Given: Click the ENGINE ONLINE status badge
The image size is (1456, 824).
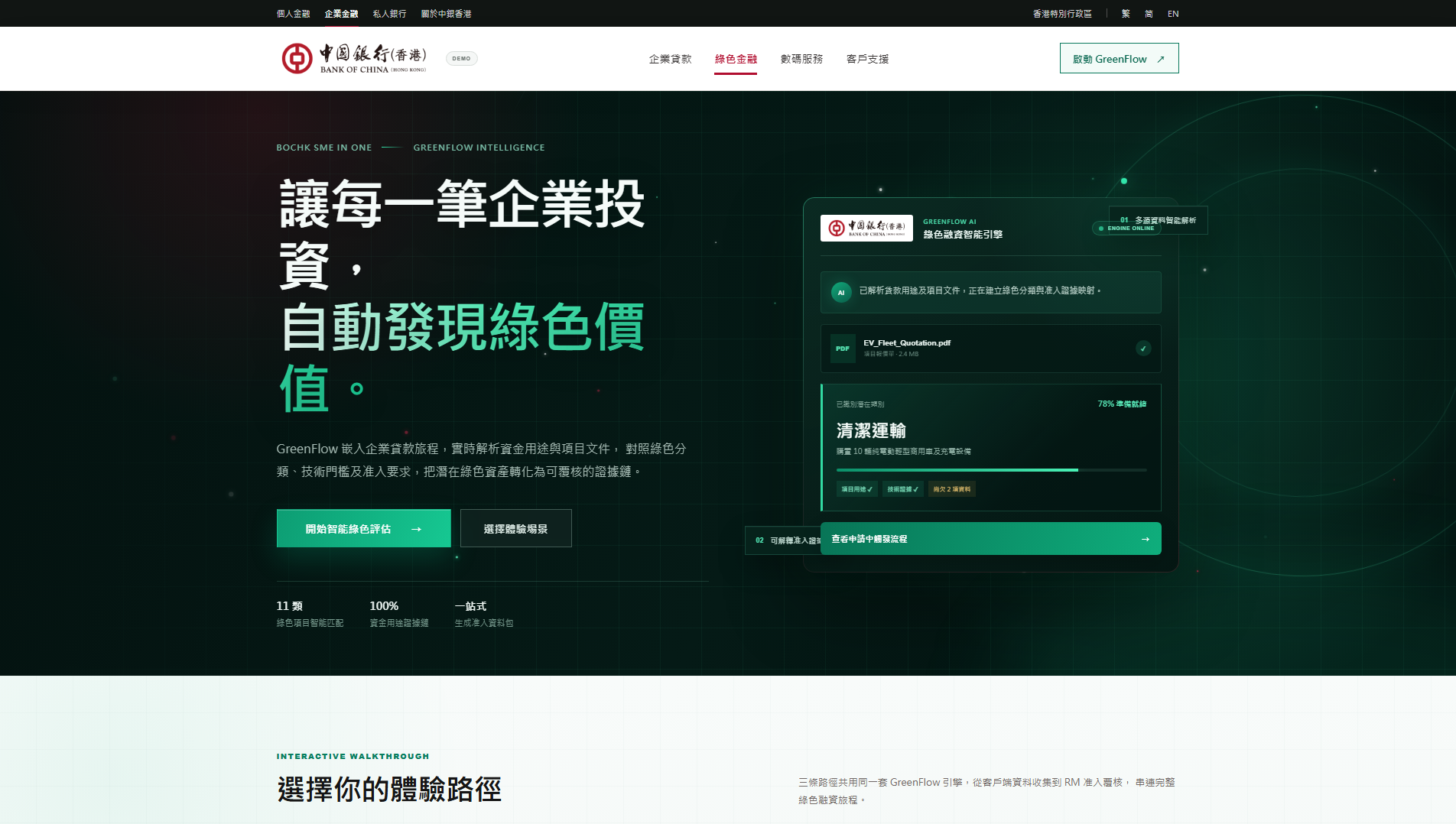Looking at the screenshot, I should [x=1126, y=229].
